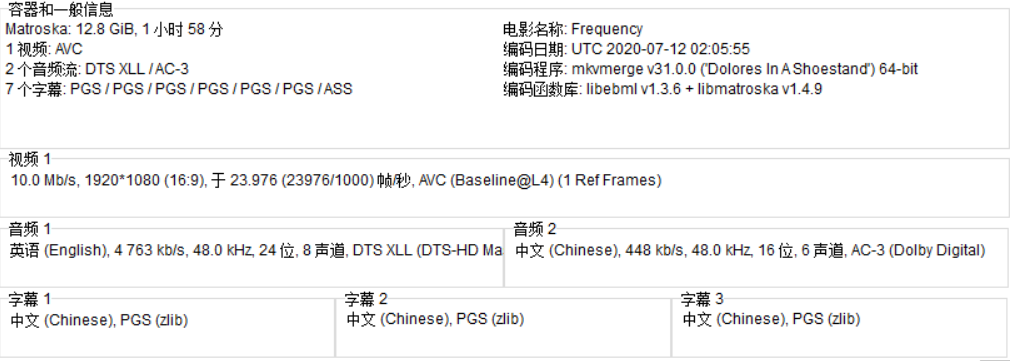This screenshot has width=1010, height=361.
Task: Click the 字幕 2 group header
Action: pos(366,299)
